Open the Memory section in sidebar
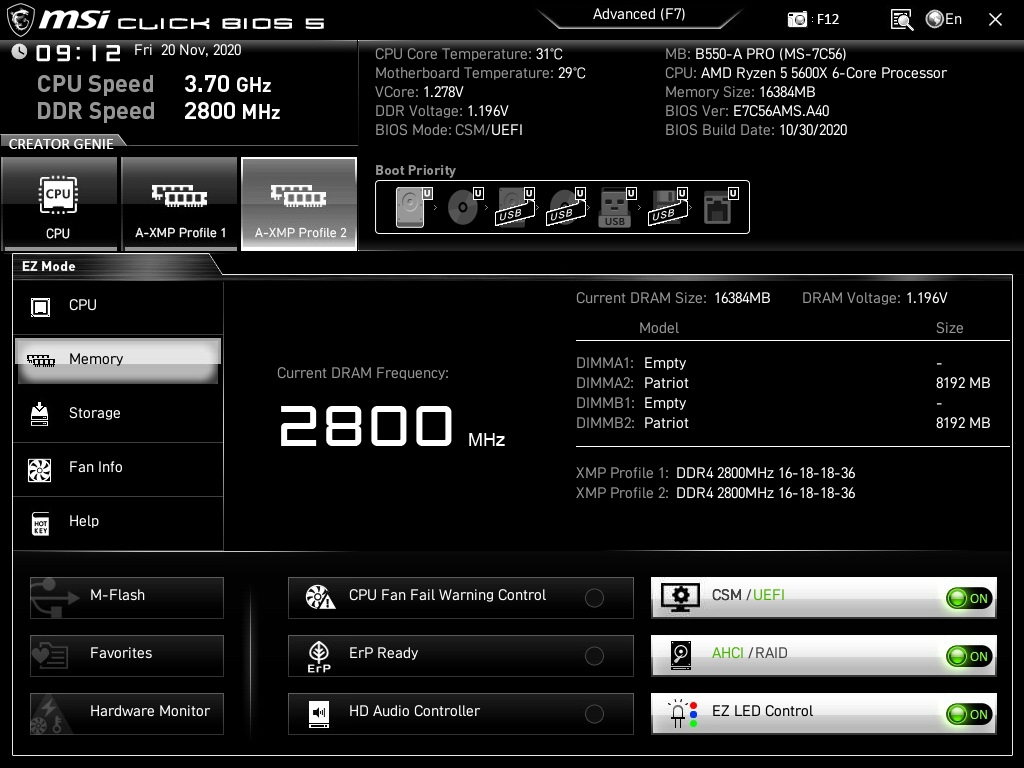Image resolution: width=1024 pixels, height=768 pixels. click(118, 359)
